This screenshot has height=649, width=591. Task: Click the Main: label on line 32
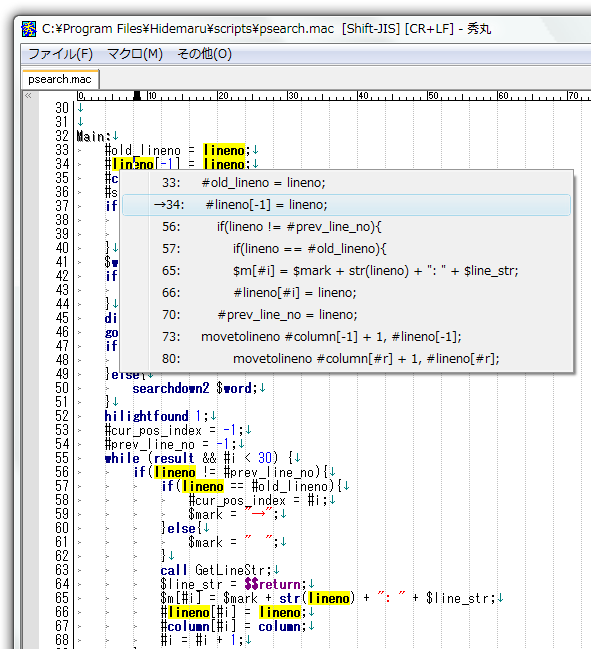(x=94, y=136)
